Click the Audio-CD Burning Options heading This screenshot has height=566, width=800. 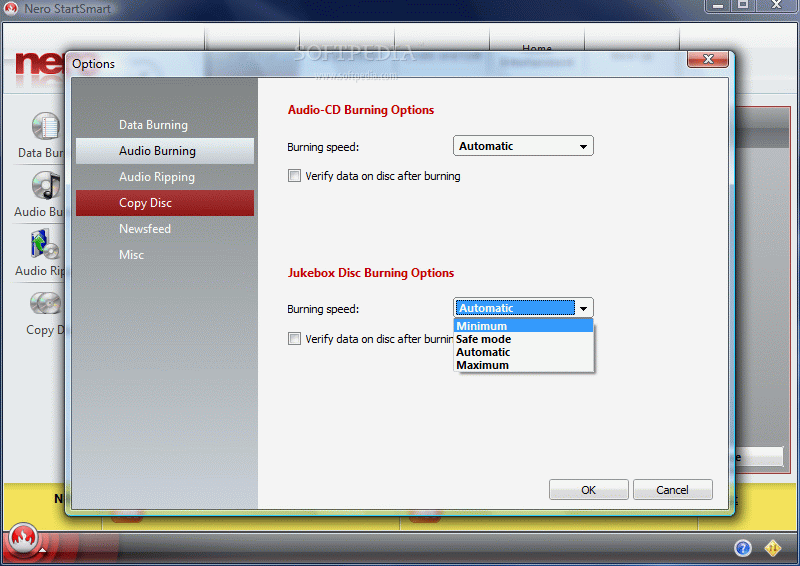[x=361, y=110]
